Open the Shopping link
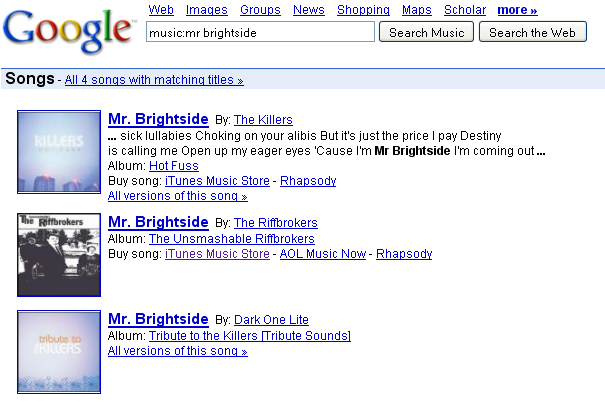 pos(363,10)
